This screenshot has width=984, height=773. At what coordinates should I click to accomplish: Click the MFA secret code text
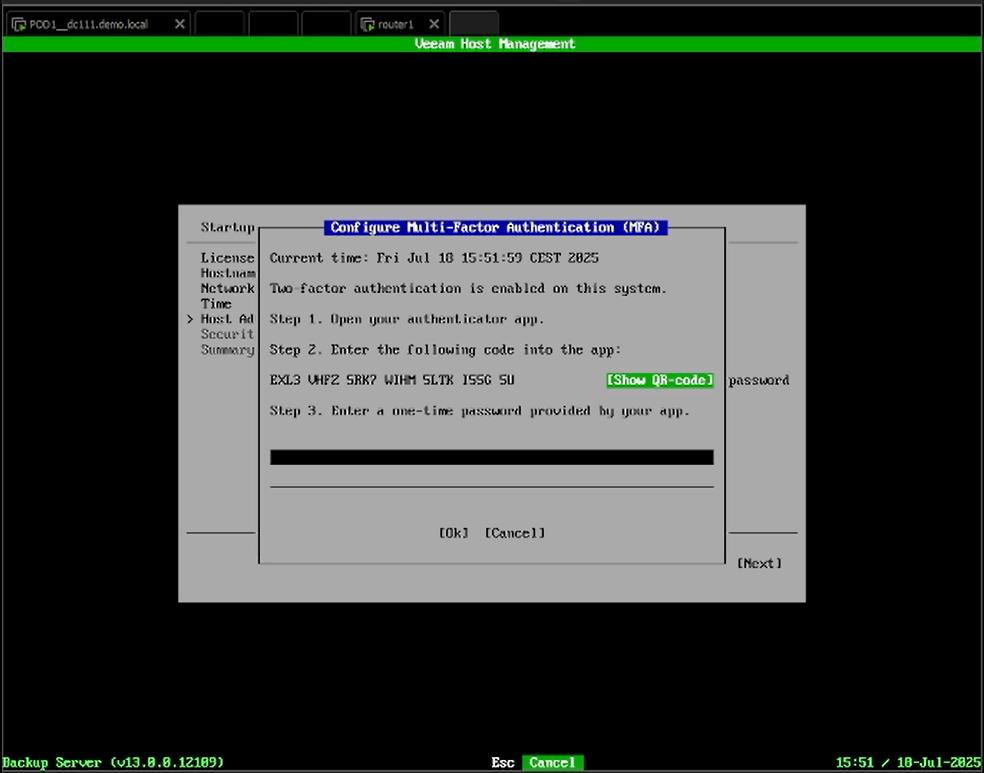(392, 380)
